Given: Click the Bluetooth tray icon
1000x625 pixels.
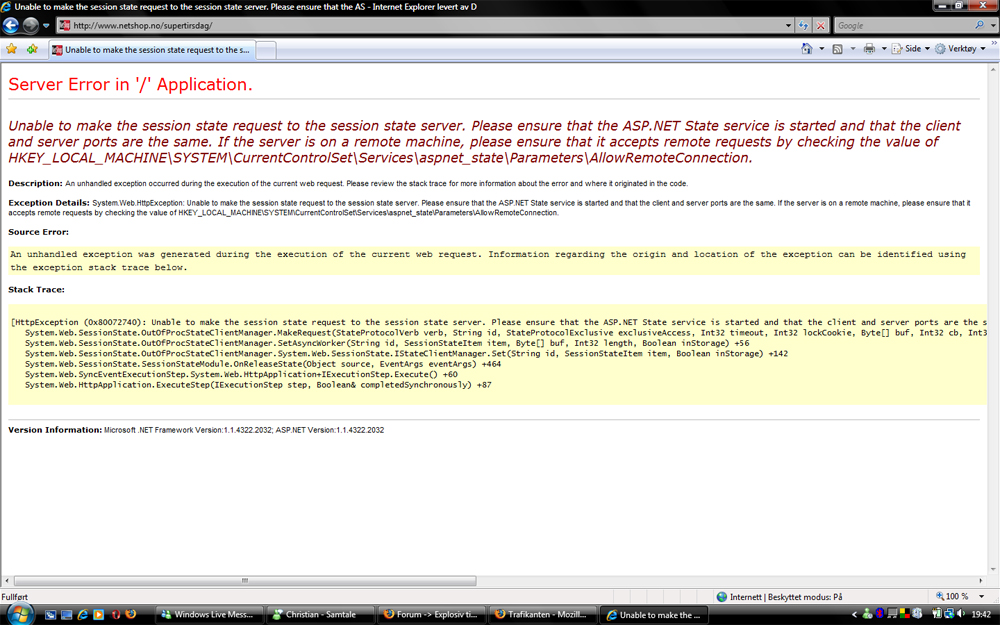Looking at the screenshot, I should 879,614.
